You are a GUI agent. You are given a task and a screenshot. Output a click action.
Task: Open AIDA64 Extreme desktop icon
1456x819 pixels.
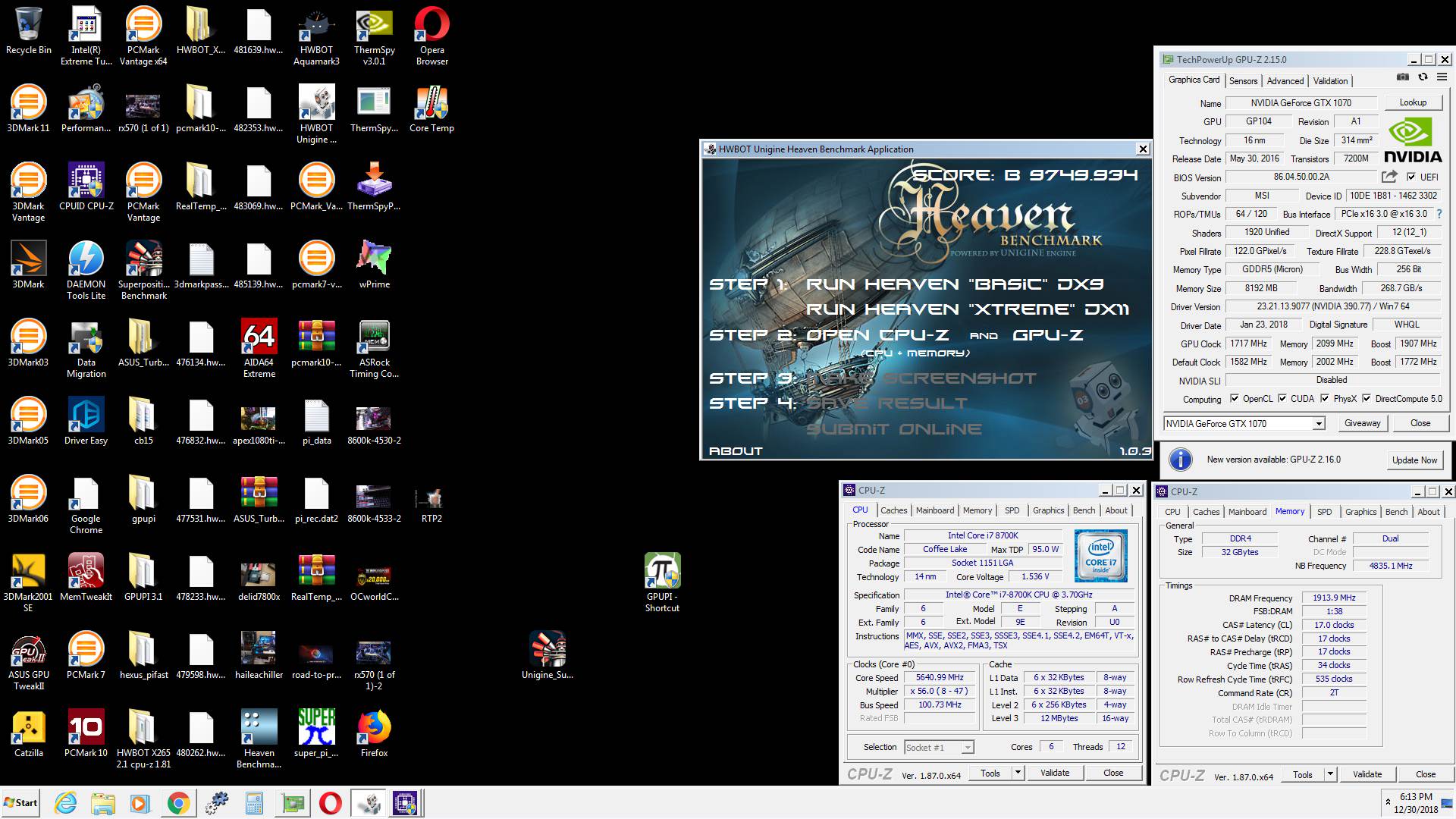click(x=259, y=347)
